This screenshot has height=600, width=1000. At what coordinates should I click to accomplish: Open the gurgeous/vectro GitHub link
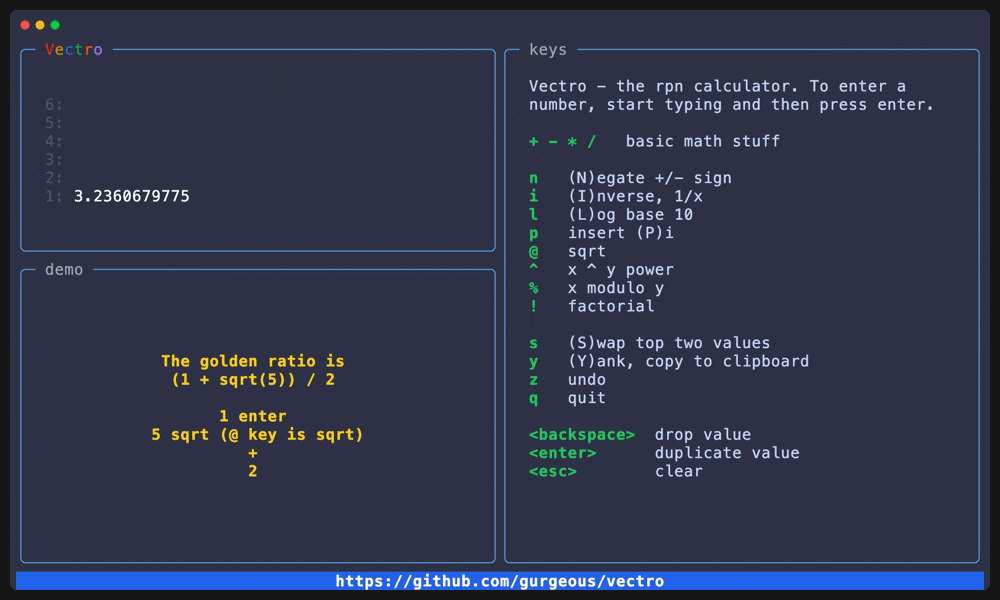pyautogui.click(x=500, y=580)
